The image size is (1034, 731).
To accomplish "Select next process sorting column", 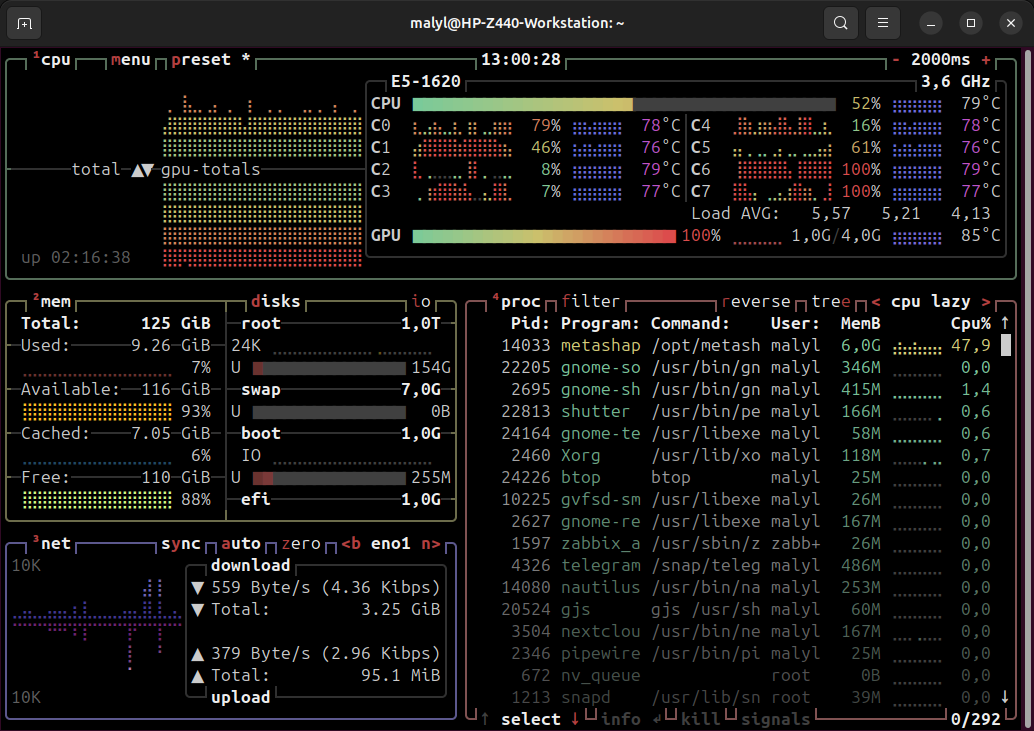I will 986,302.
